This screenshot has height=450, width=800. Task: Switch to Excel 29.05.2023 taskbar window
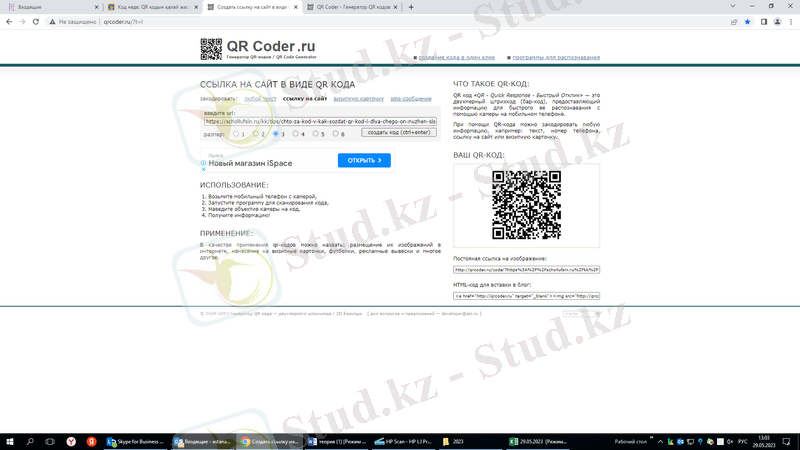coord(538,442)
